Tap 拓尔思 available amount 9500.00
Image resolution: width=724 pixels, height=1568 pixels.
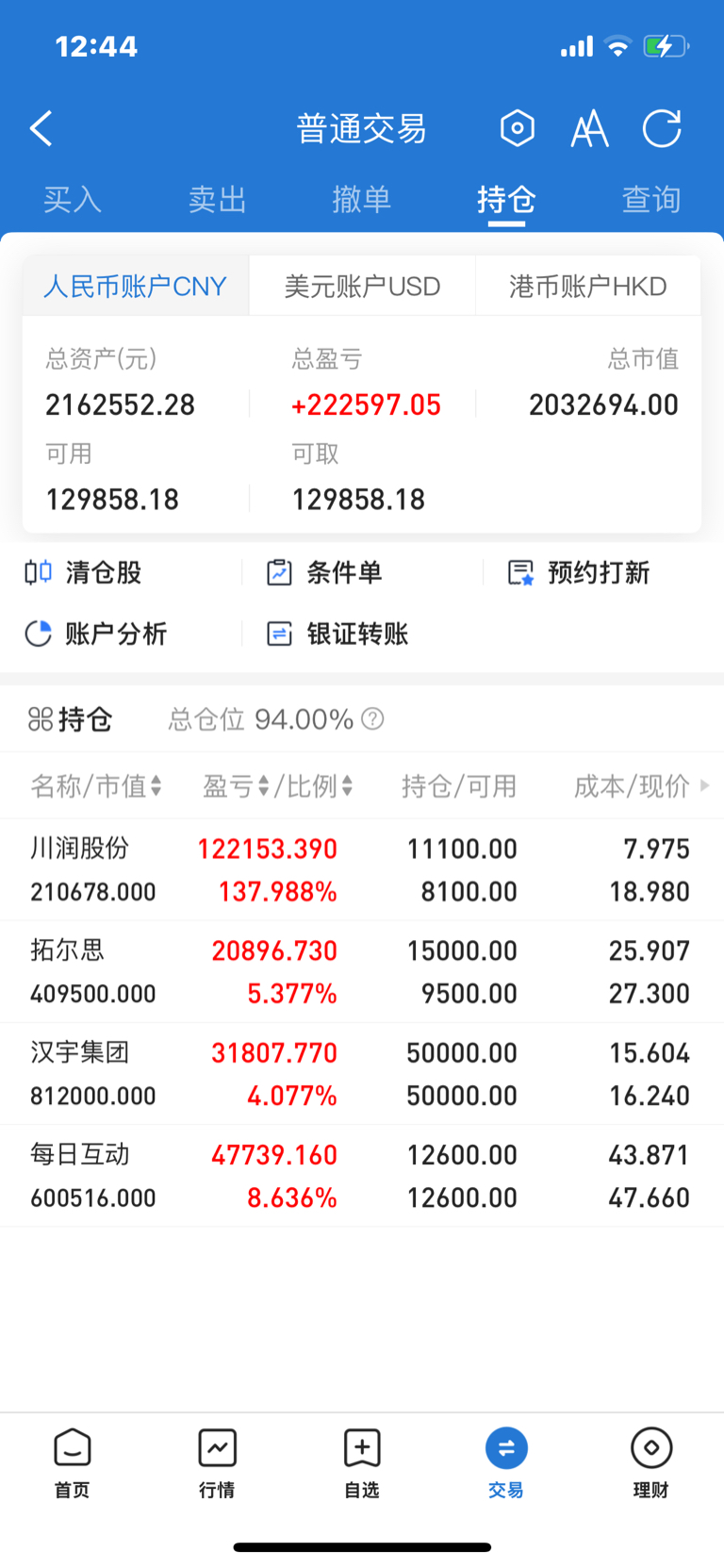(x=469, y=993)
